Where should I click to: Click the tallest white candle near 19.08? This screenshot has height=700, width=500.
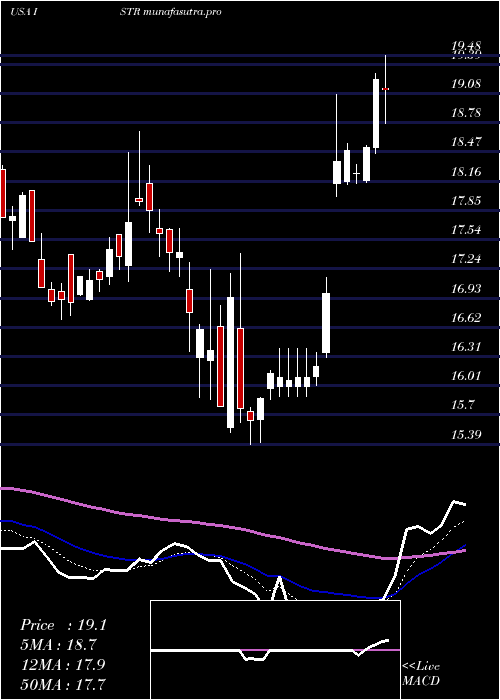coord(376,113)
